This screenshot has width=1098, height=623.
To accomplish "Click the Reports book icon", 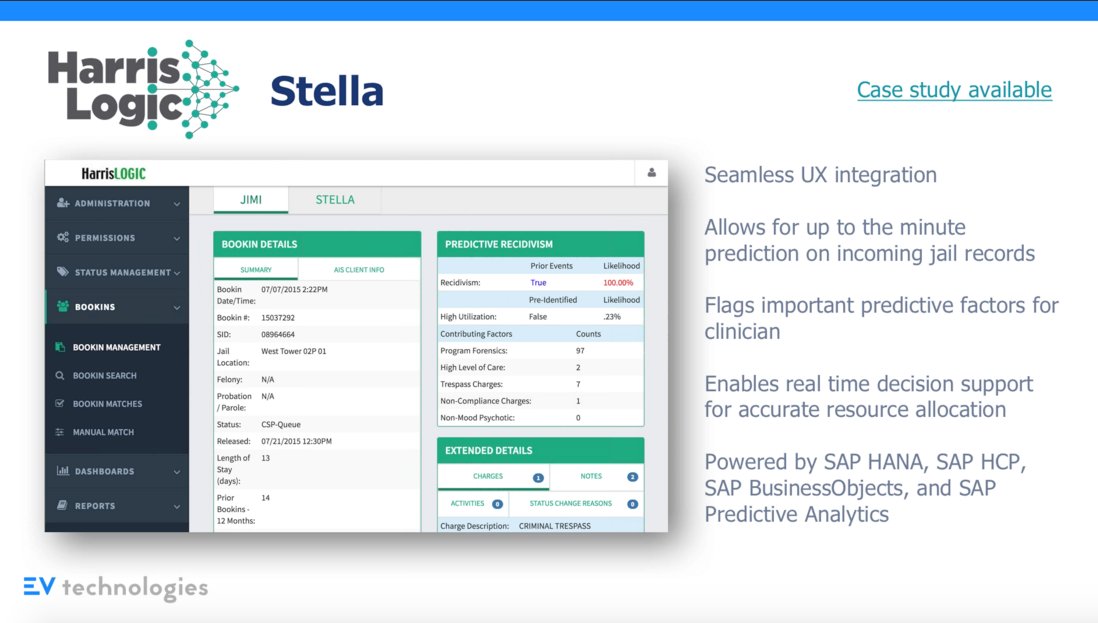I will coord(63,505).
